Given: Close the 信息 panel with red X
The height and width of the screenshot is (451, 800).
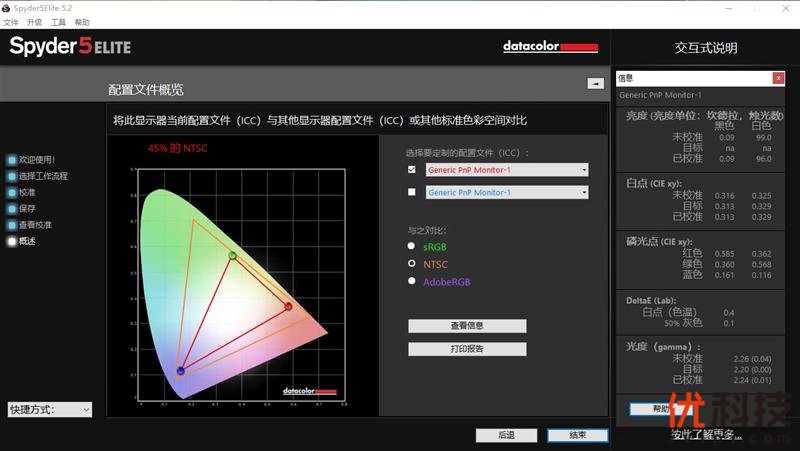Looking at the screenshot, I should [x=778, y=78].
